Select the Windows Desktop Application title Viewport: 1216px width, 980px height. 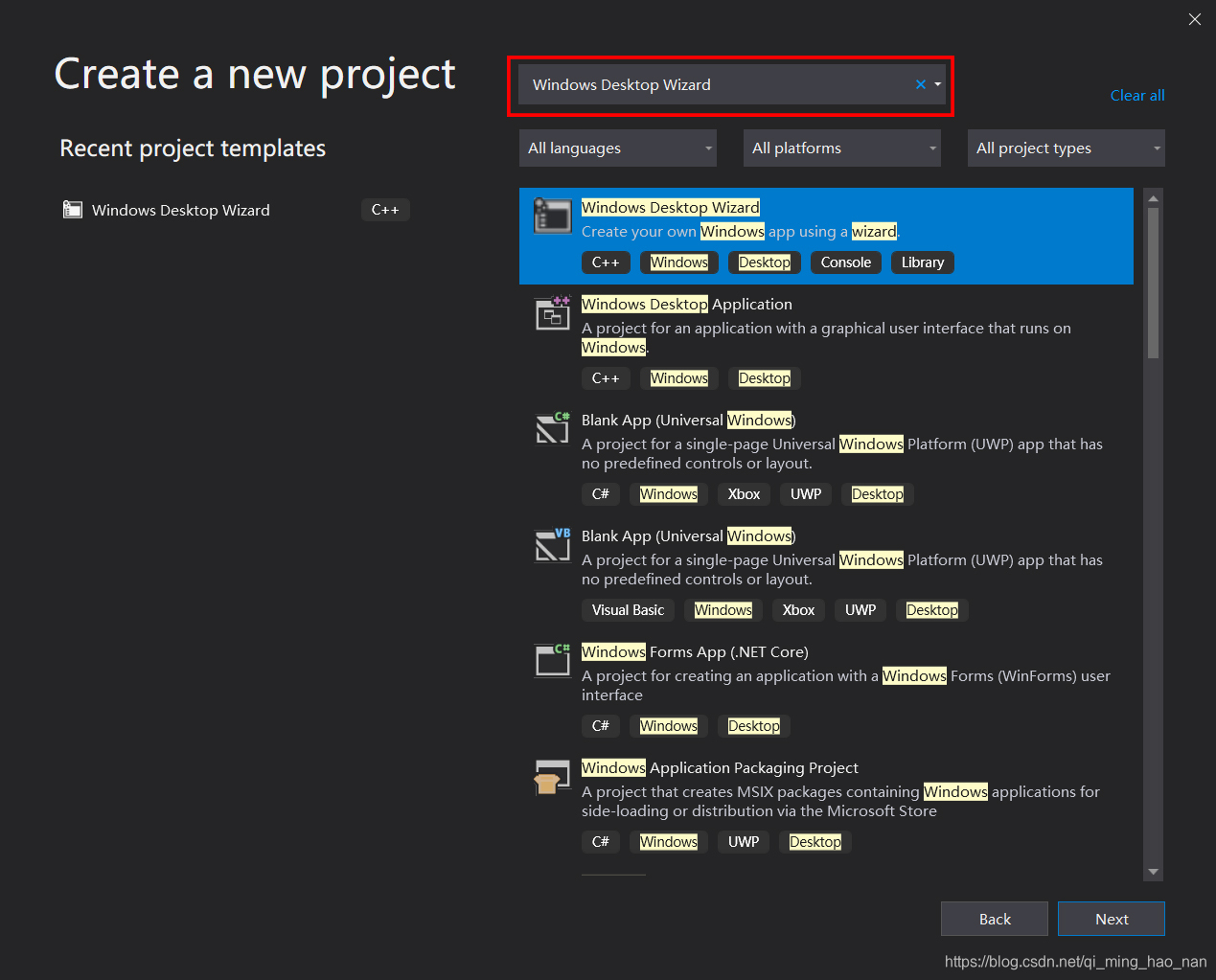point(687,304)
